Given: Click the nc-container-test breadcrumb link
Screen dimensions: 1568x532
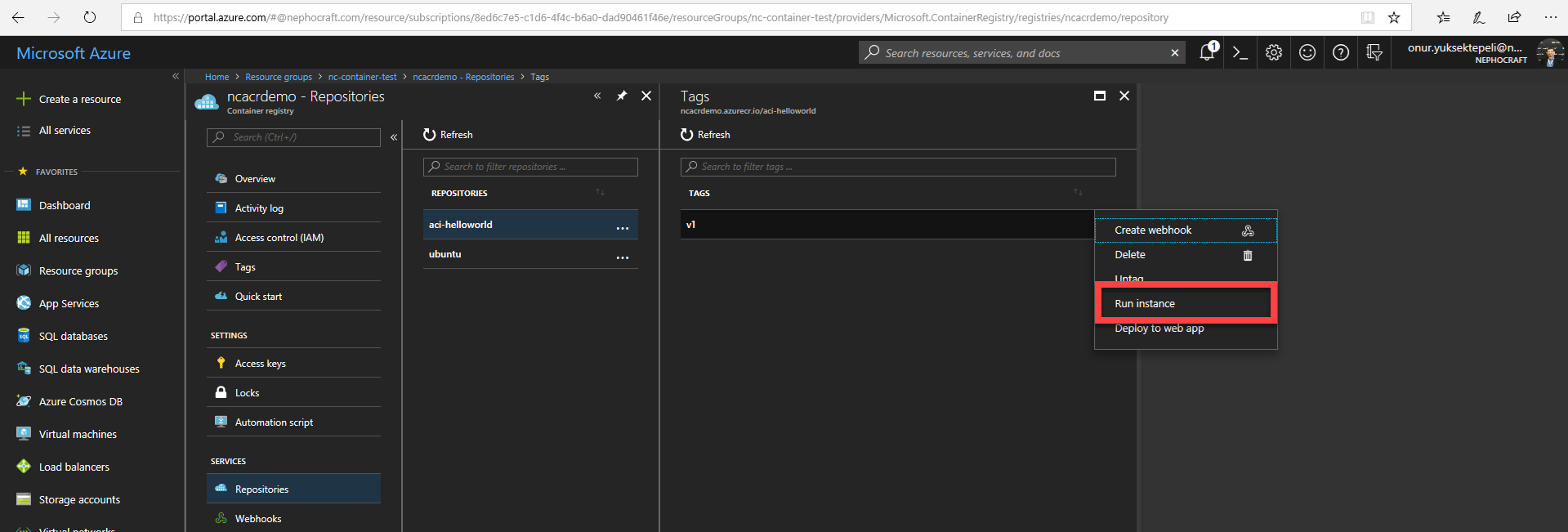Looking at the screenshot, I should pyautogui.click(x=362, y=77).
